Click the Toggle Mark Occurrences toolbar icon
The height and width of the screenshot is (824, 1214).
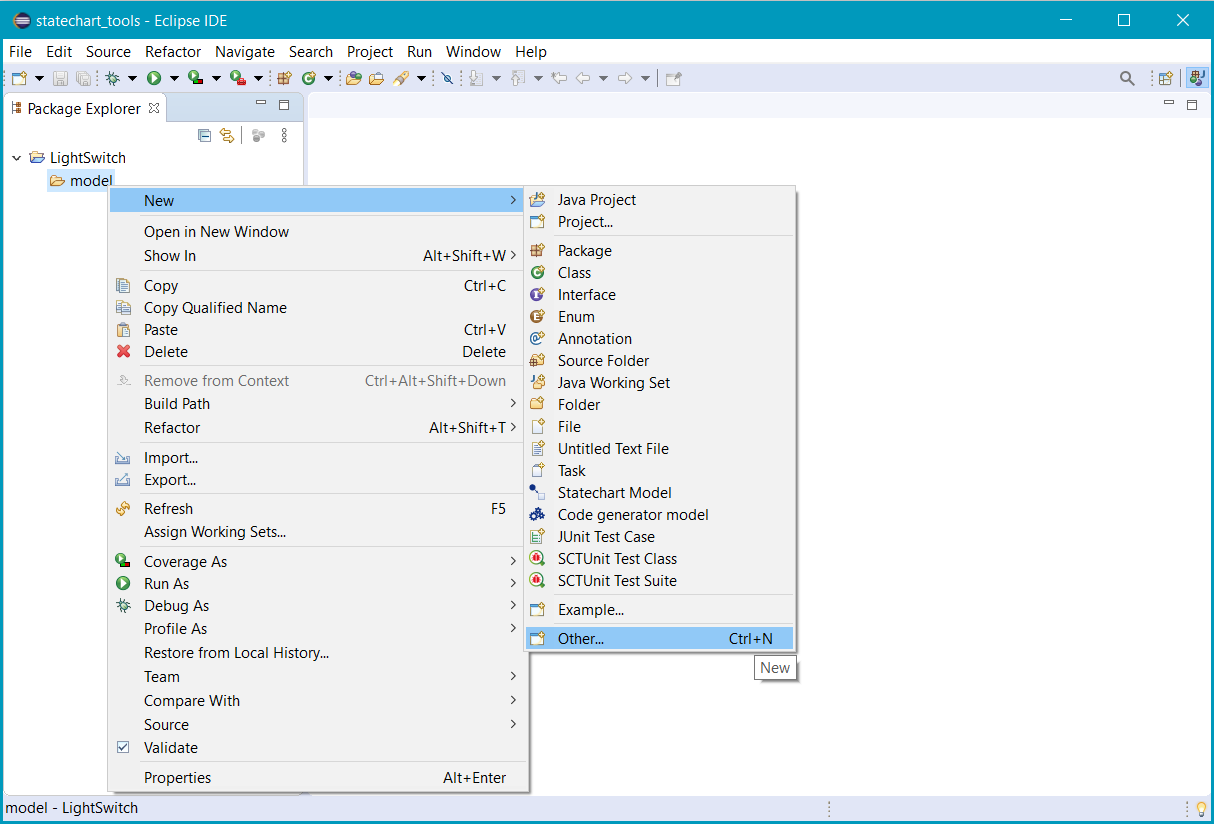(447, 78)
